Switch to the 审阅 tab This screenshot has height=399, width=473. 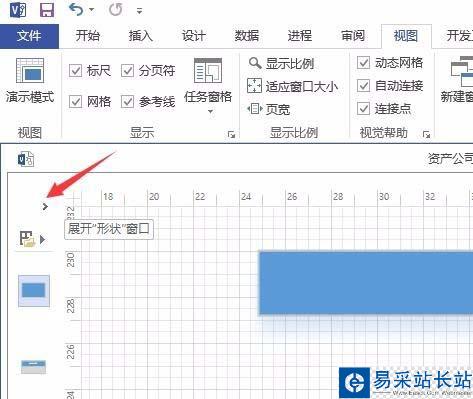coord(353,36)
